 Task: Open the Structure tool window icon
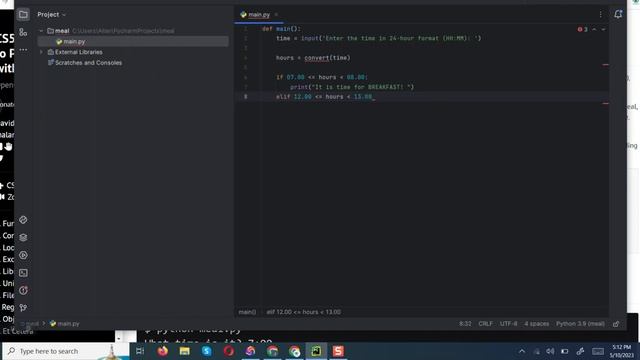tap(23, 32)
